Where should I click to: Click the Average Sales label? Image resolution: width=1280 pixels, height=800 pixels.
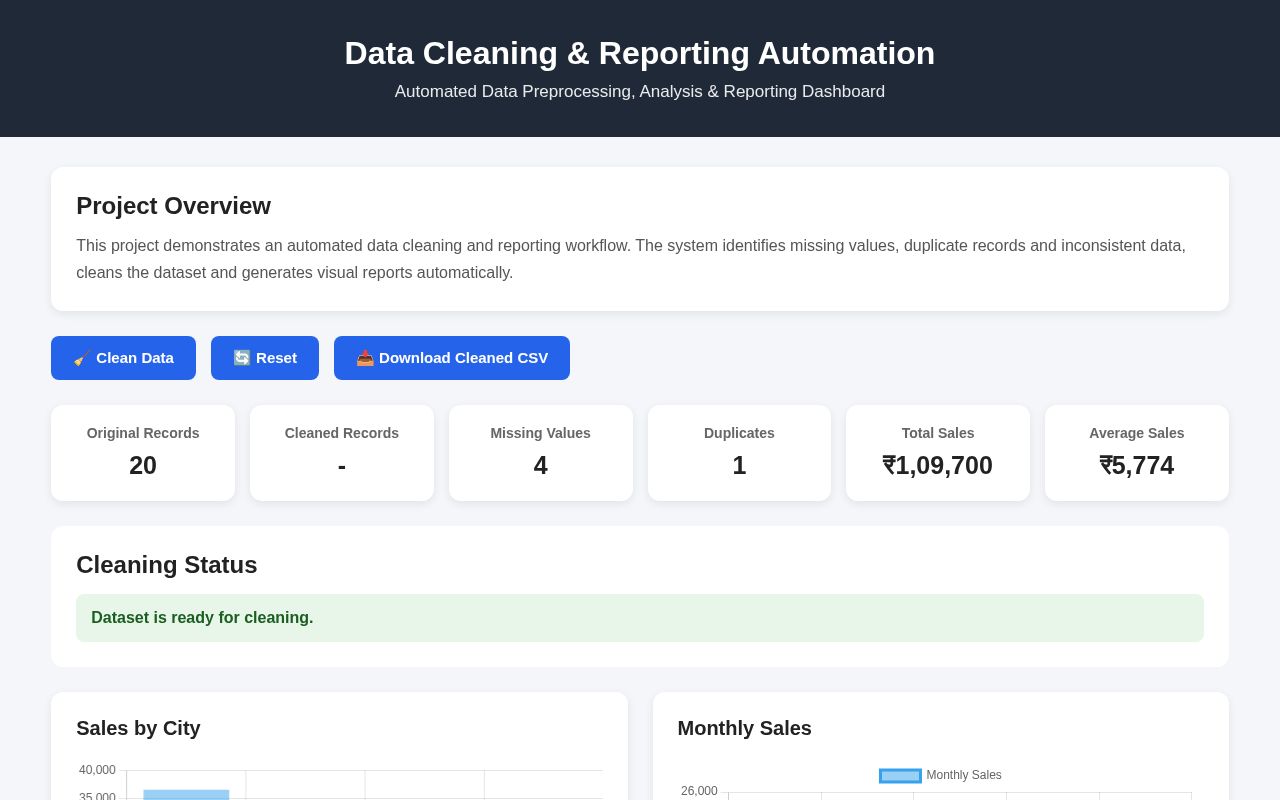[x=1137, y=433]
